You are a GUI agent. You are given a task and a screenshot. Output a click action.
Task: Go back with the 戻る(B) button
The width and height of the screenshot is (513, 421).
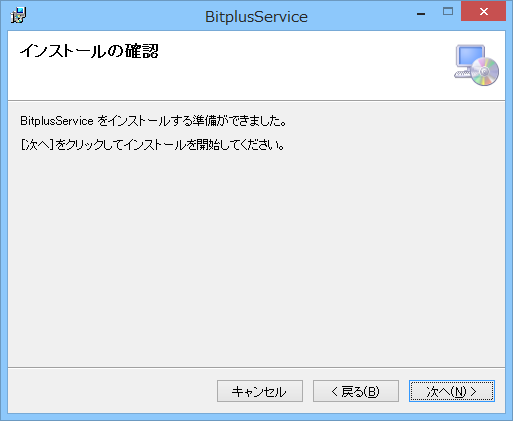[x=356, y=391]
